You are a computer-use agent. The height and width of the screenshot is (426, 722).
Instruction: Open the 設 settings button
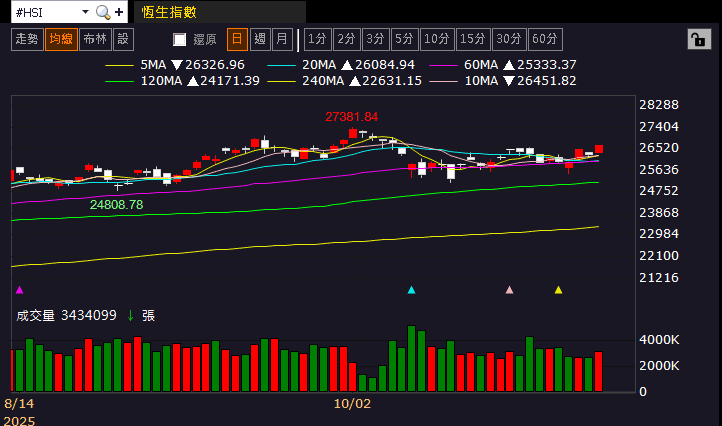(123, 39)
